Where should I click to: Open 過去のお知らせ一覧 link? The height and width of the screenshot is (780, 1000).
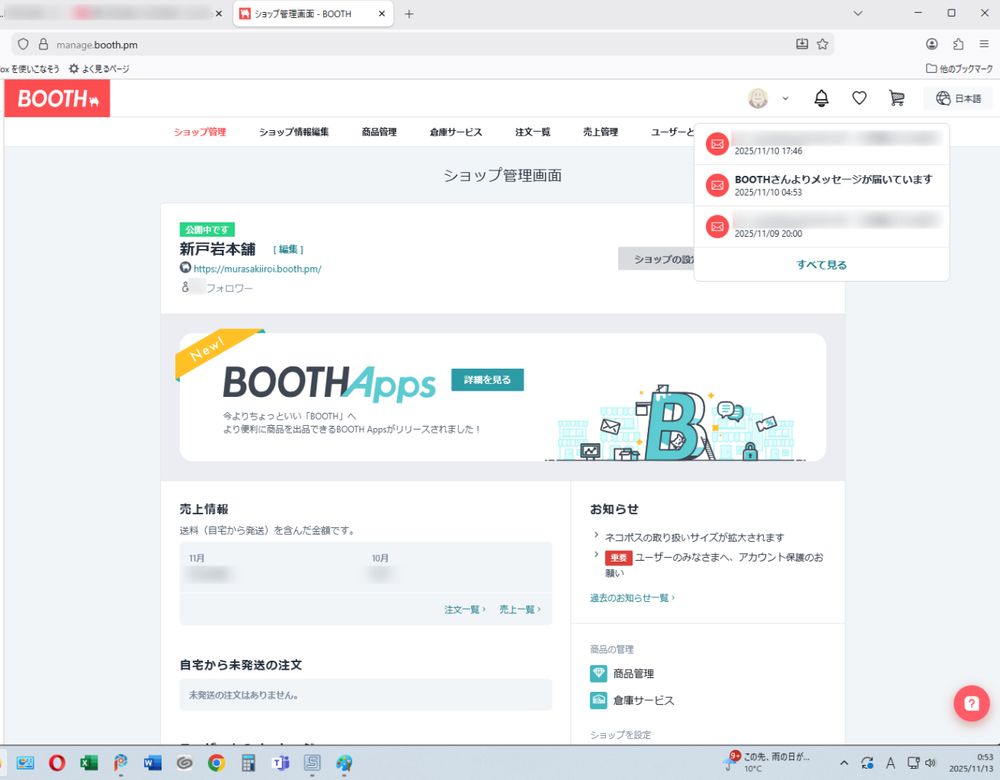pyautogui.click(x=631, y=598)
